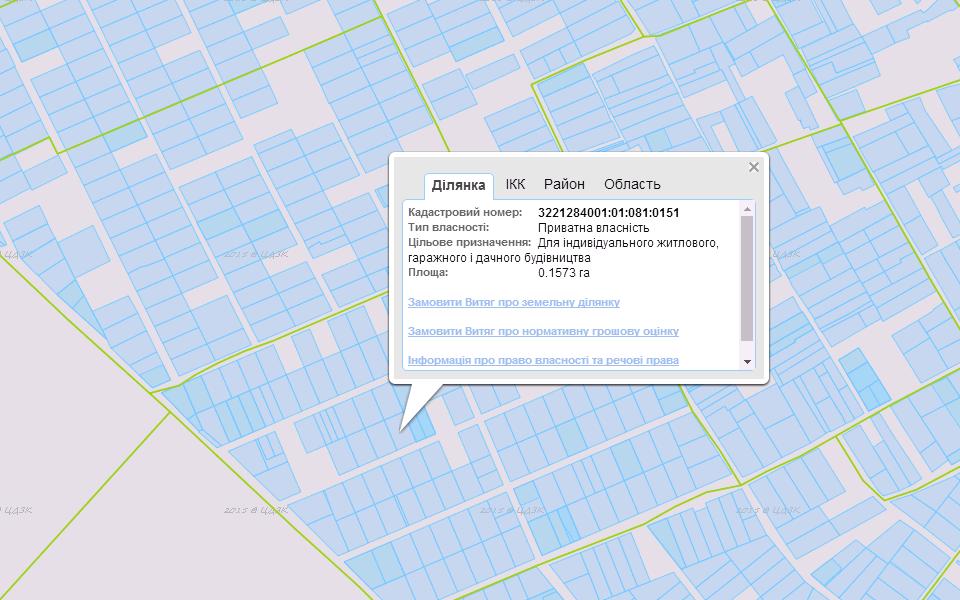This screenshot has width=960, height=600.
Task: Open link Замовити Витяг про нормативну грошову оцінку
Action: (x=543, y=331)
